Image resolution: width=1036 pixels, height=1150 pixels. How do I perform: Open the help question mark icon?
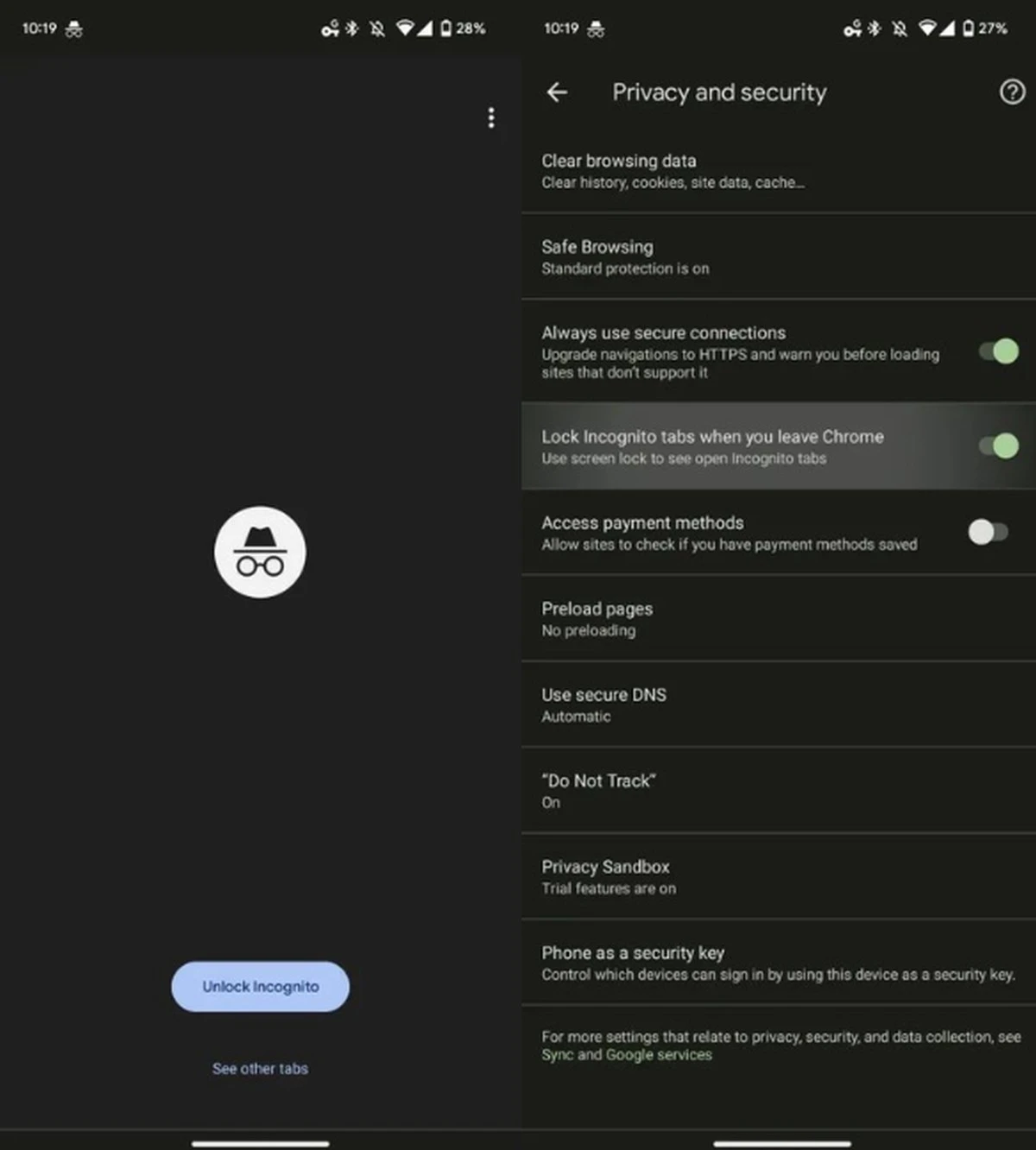click(1012, 92)
